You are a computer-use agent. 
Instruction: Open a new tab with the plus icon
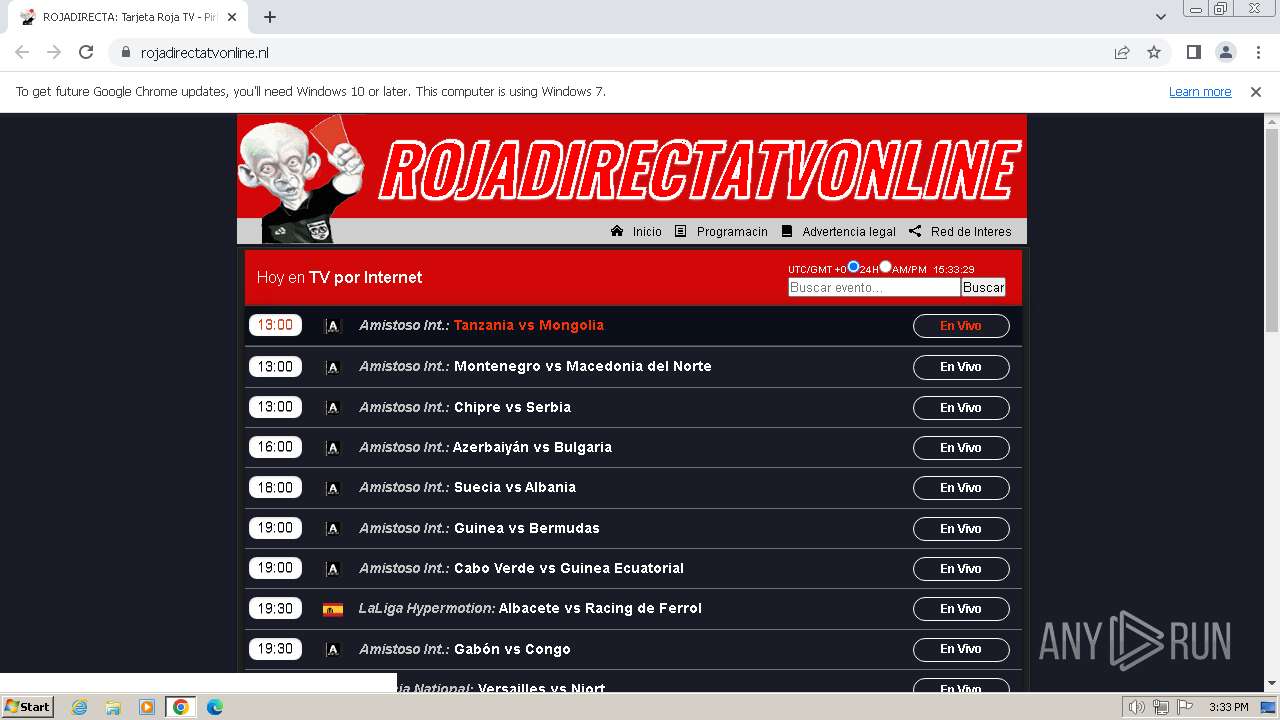click(270, 17)
